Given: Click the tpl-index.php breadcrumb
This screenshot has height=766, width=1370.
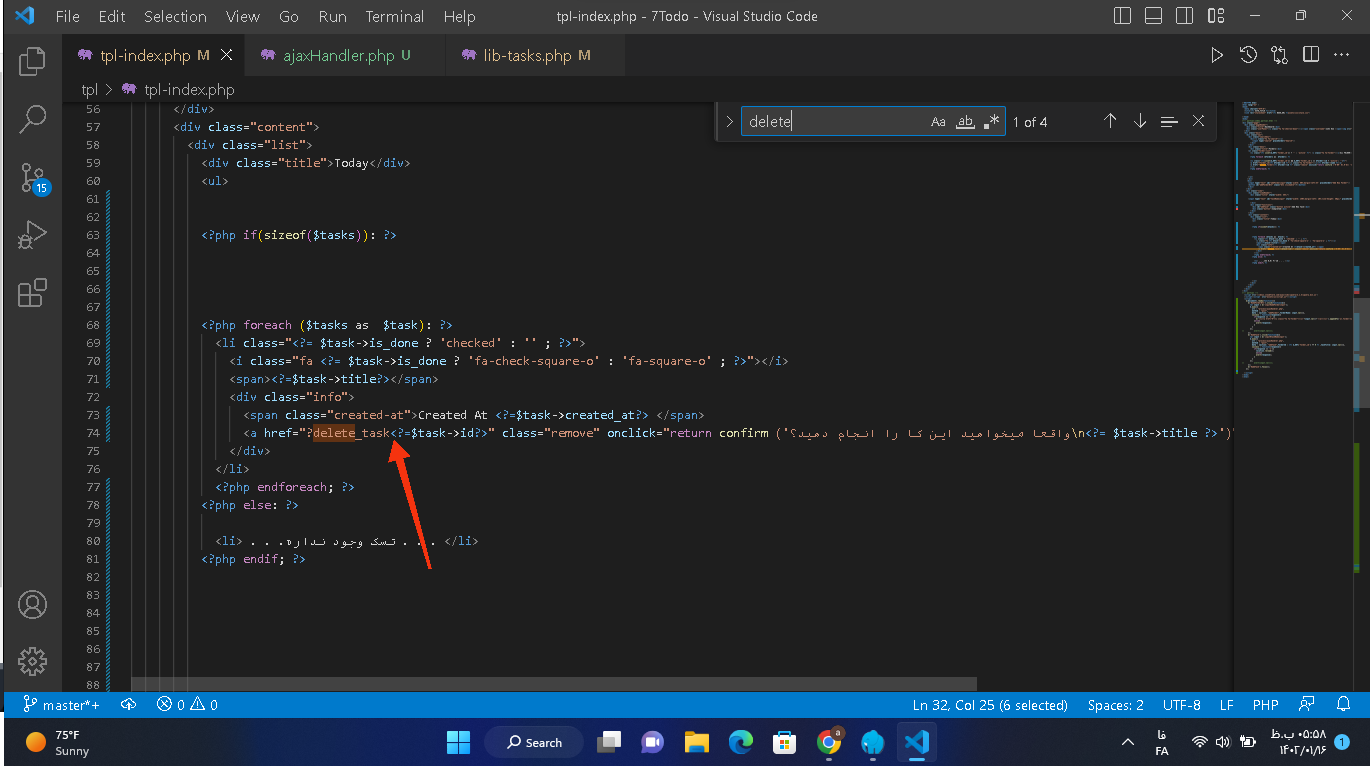Looking at the screenshot, I should 189,89.
